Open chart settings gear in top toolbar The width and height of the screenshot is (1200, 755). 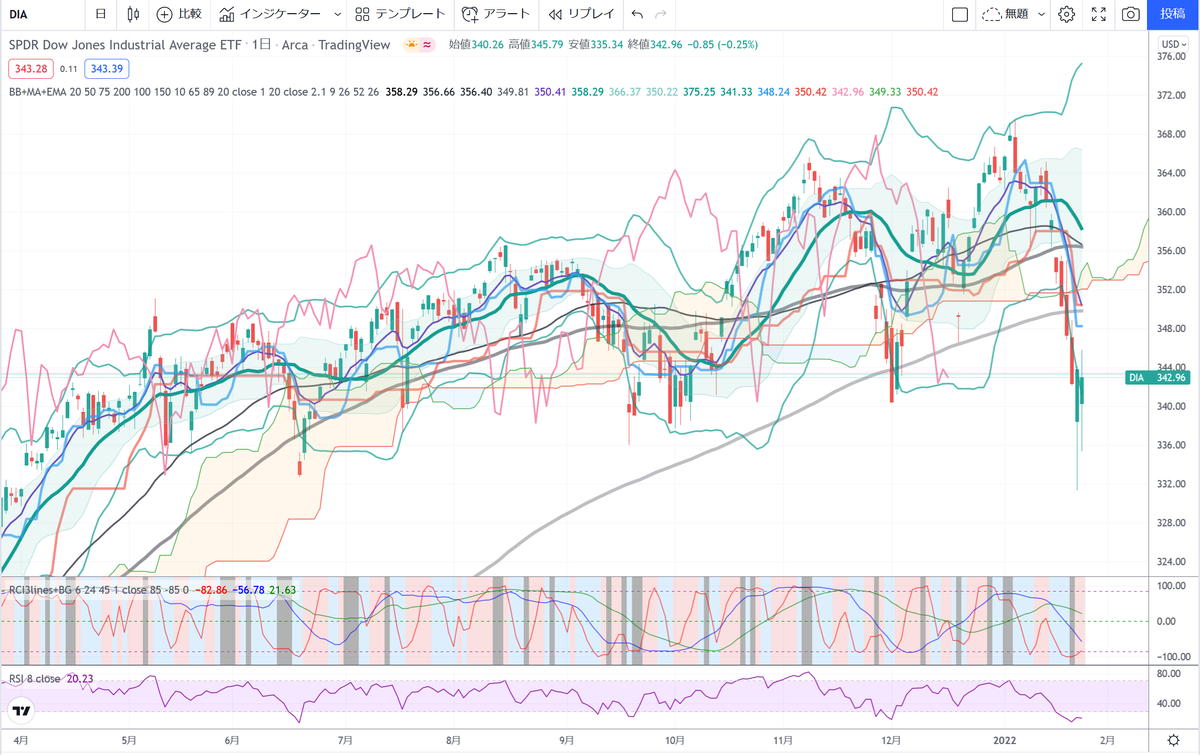point(1067,14)
